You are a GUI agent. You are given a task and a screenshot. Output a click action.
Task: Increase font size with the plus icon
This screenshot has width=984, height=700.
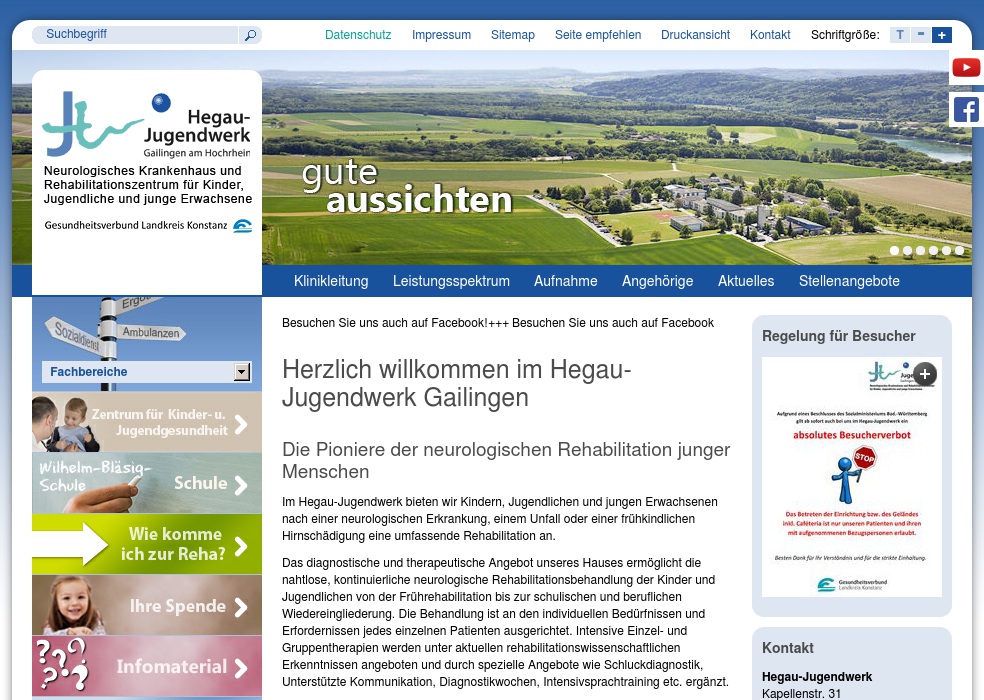(941, 34)
